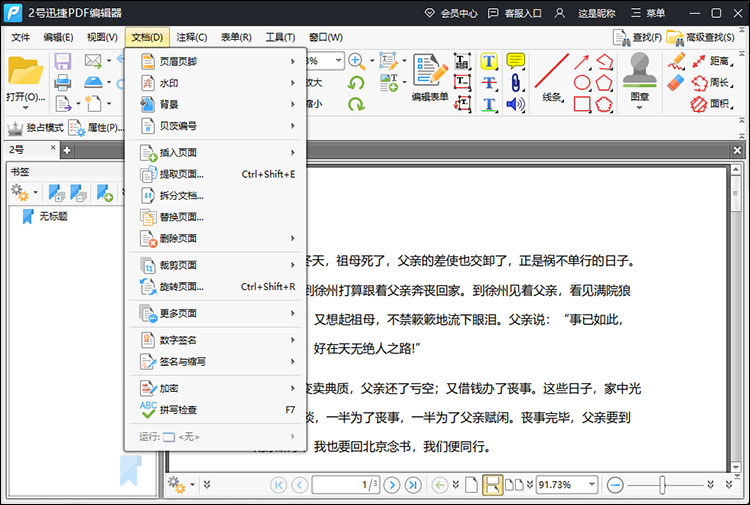
Task: Open 属性(P) properties button
Action: coord(96,128)
